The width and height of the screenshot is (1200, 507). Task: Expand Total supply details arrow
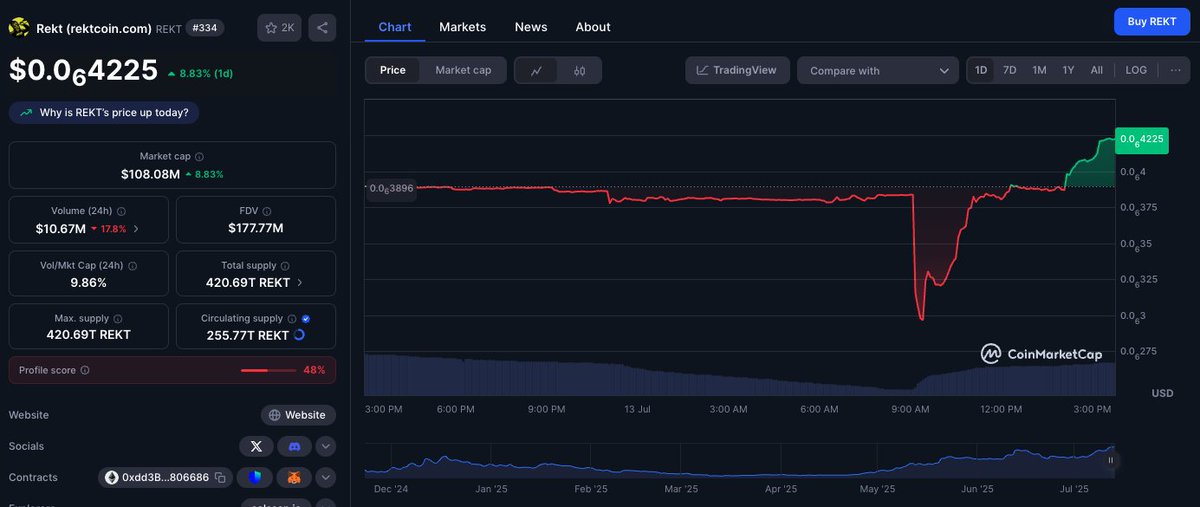[299, 282]
